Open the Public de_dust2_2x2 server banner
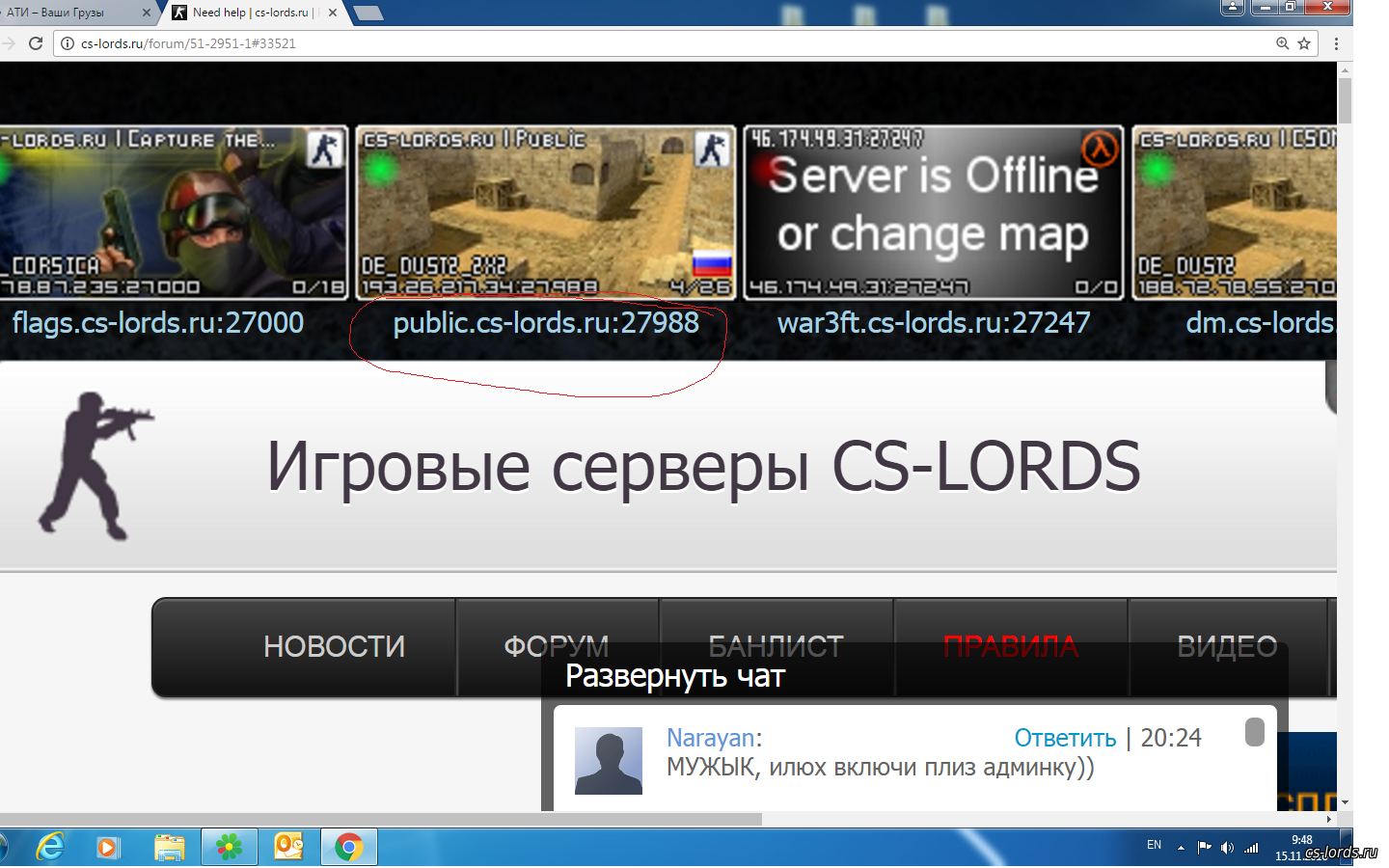Screen dimensions: 1389x868 pos(545,212)
